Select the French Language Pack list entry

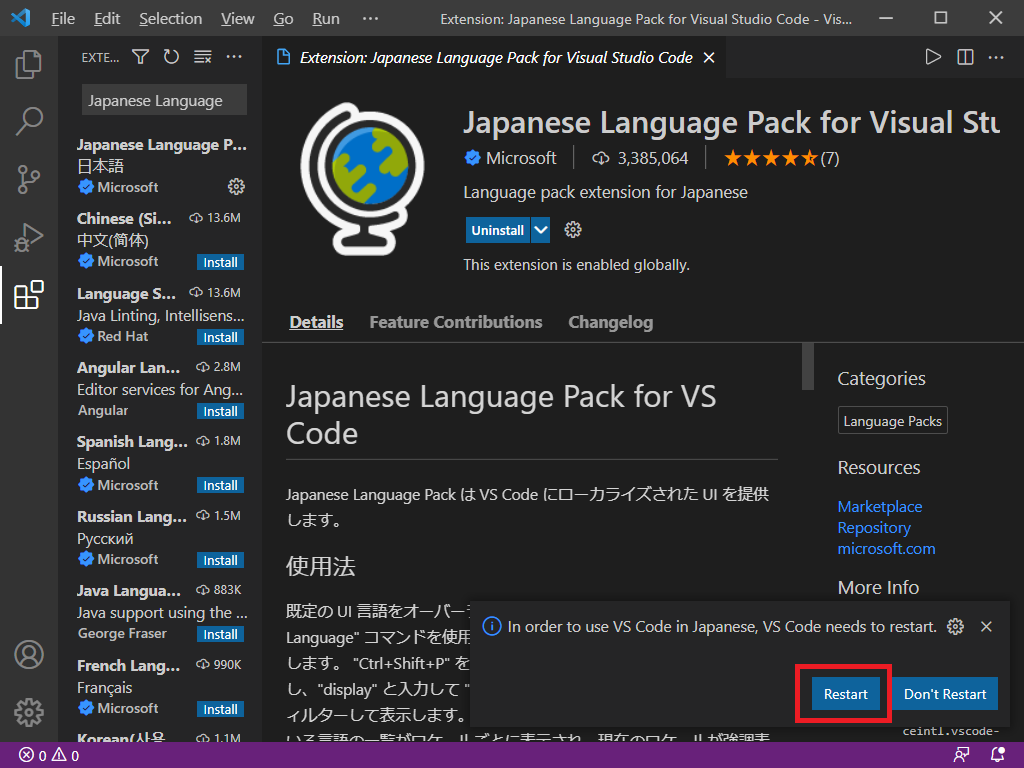161,686
